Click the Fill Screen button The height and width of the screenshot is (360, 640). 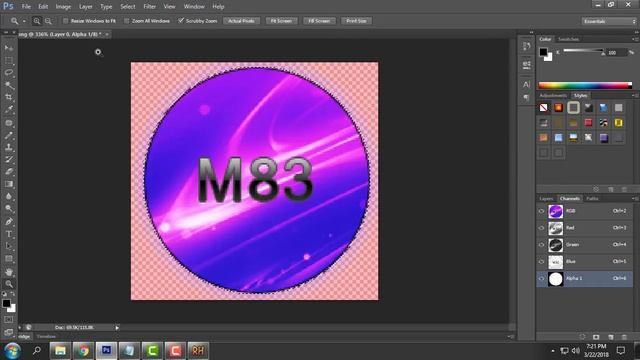click(319, 21)
